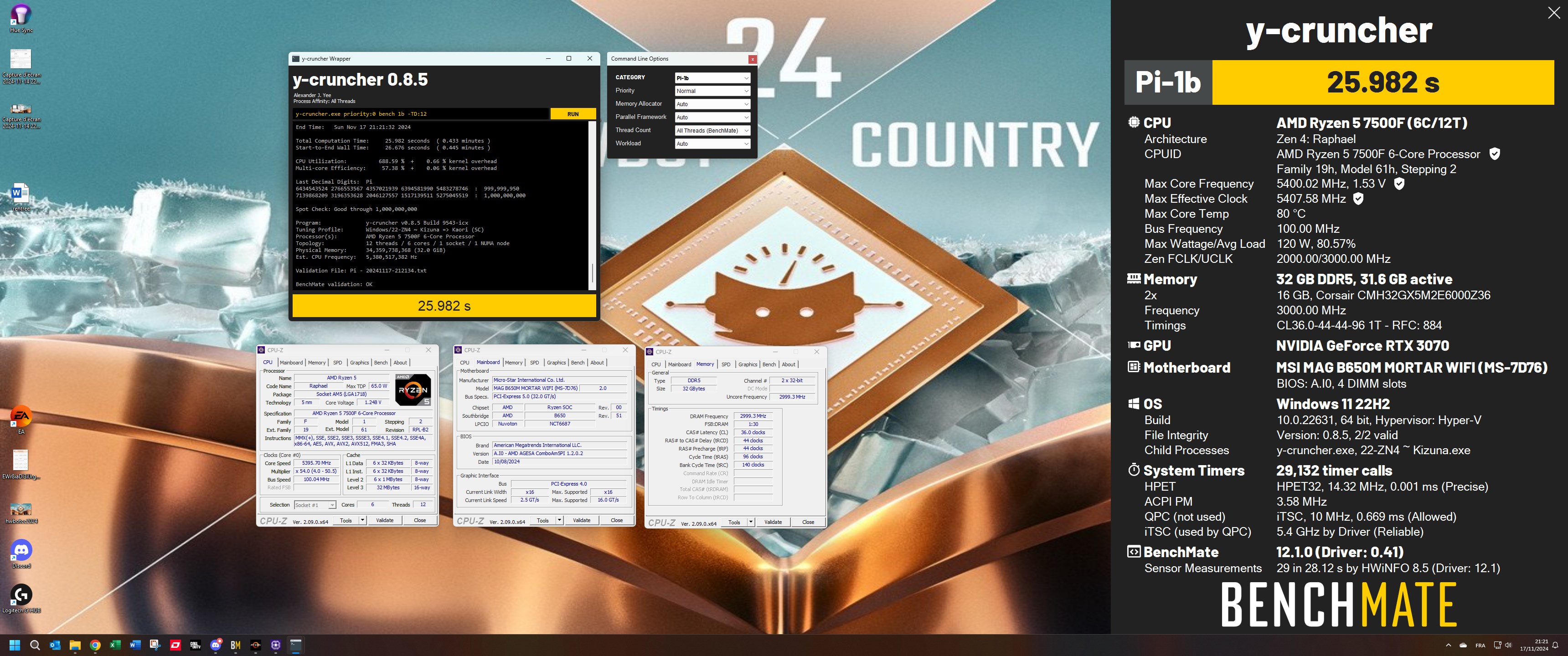The width and height of the screenshot is (1568, 656).
Task: Open the Discord desktop shortcut
Action: [21, 554]
